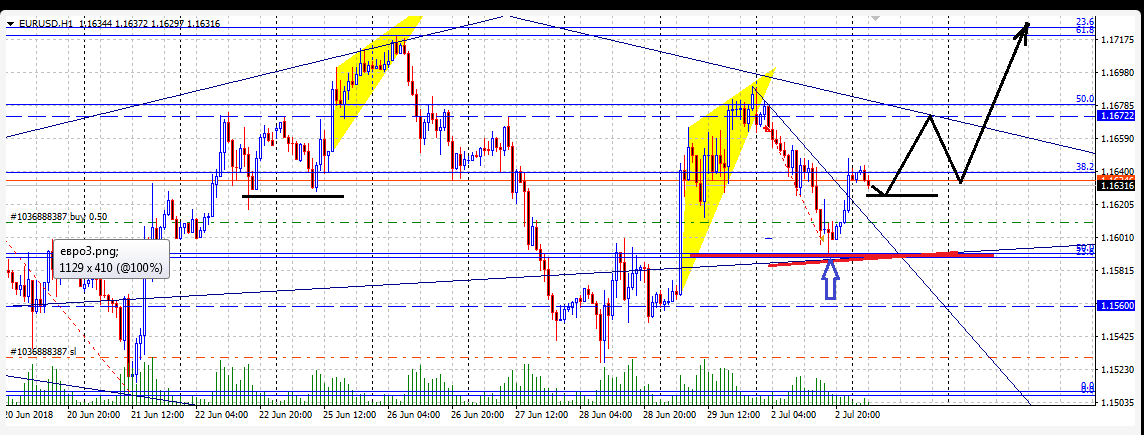Select the 1.15600 blue price label
1144x435 pixels.
(x=1116, y=306)
